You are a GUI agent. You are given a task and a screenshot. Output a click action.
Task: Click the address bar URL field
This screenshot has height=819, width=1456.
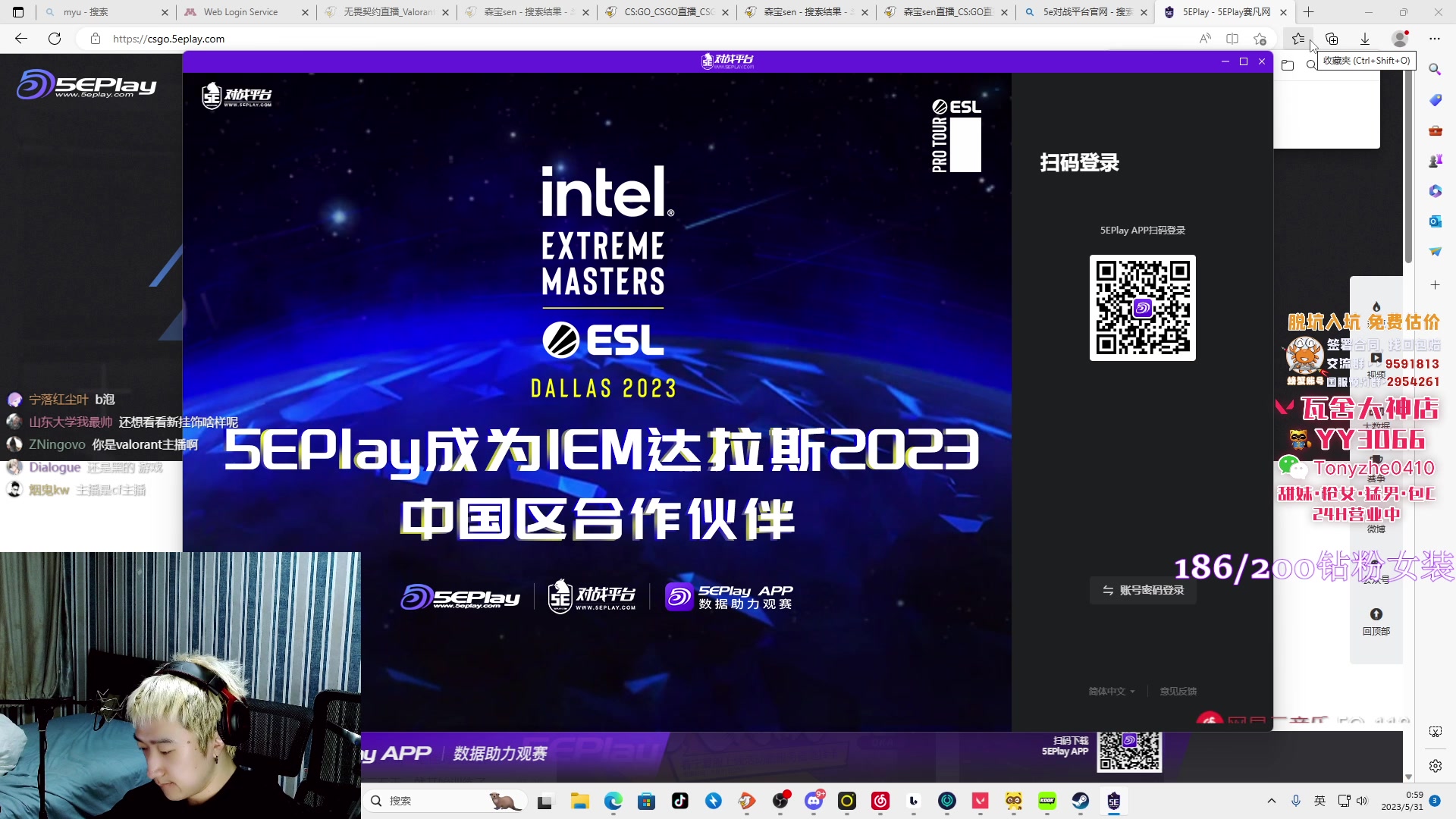point(637,39)
